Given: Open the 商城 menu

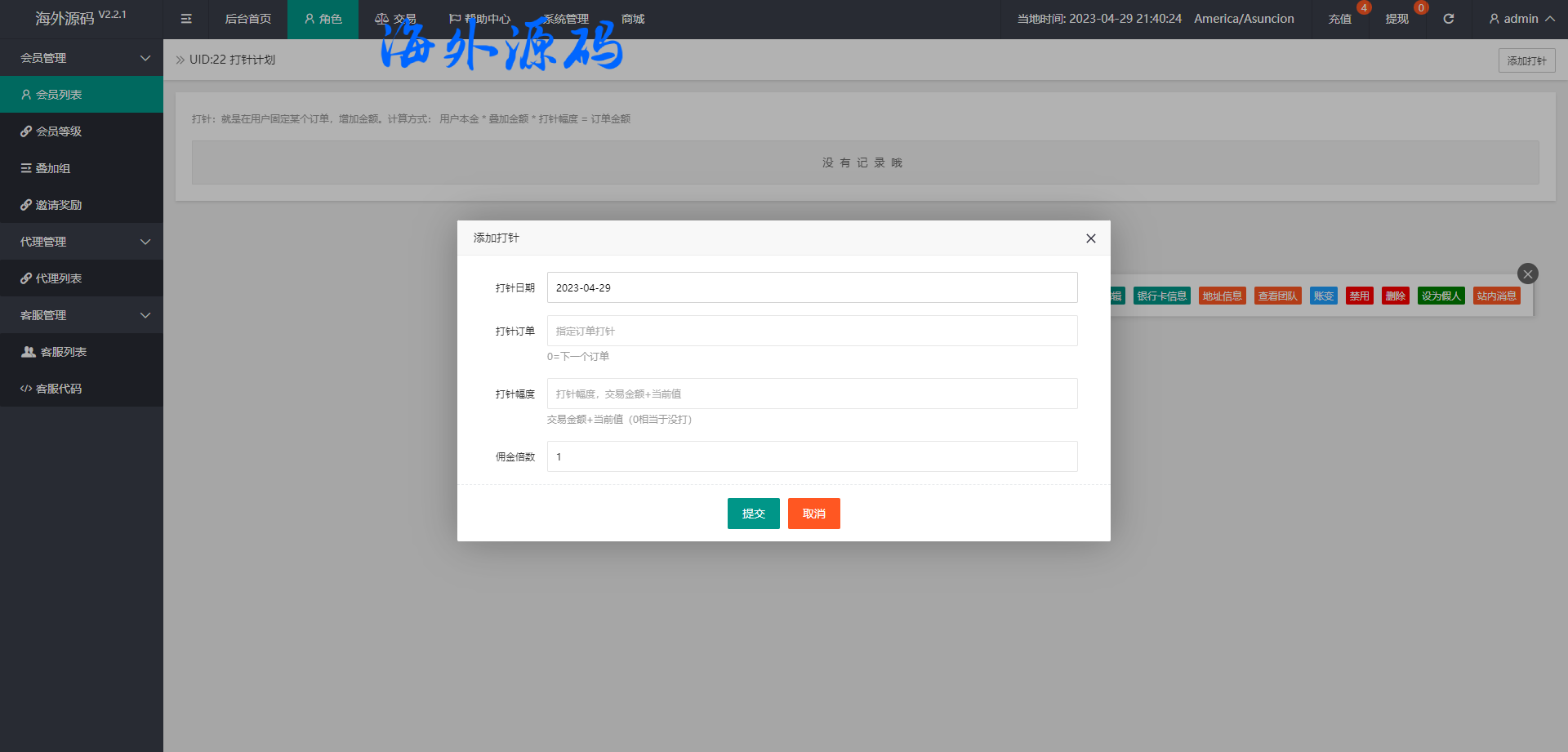Looking at the screenshot, I should (633, 19).
